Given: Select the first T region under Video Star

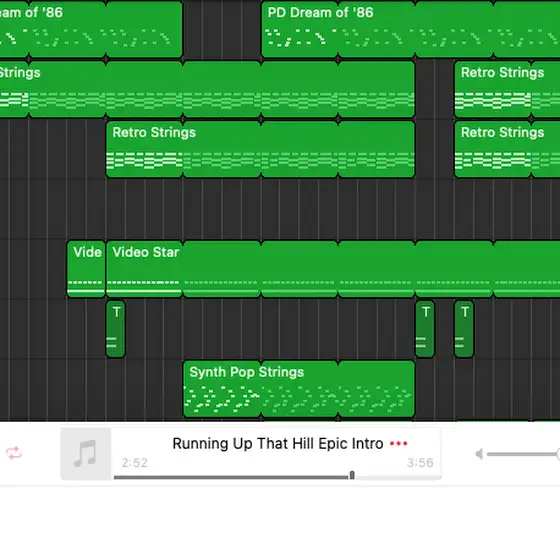Looking at the screenshot, I should click(115, 329).
